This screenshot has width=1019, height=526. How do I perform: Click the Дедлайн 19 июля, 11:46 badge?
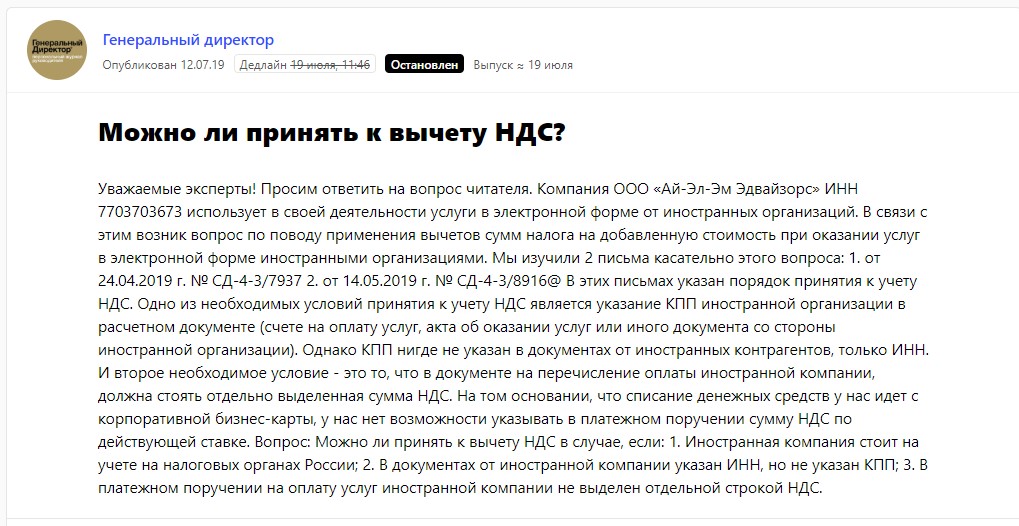click(304, 65)
